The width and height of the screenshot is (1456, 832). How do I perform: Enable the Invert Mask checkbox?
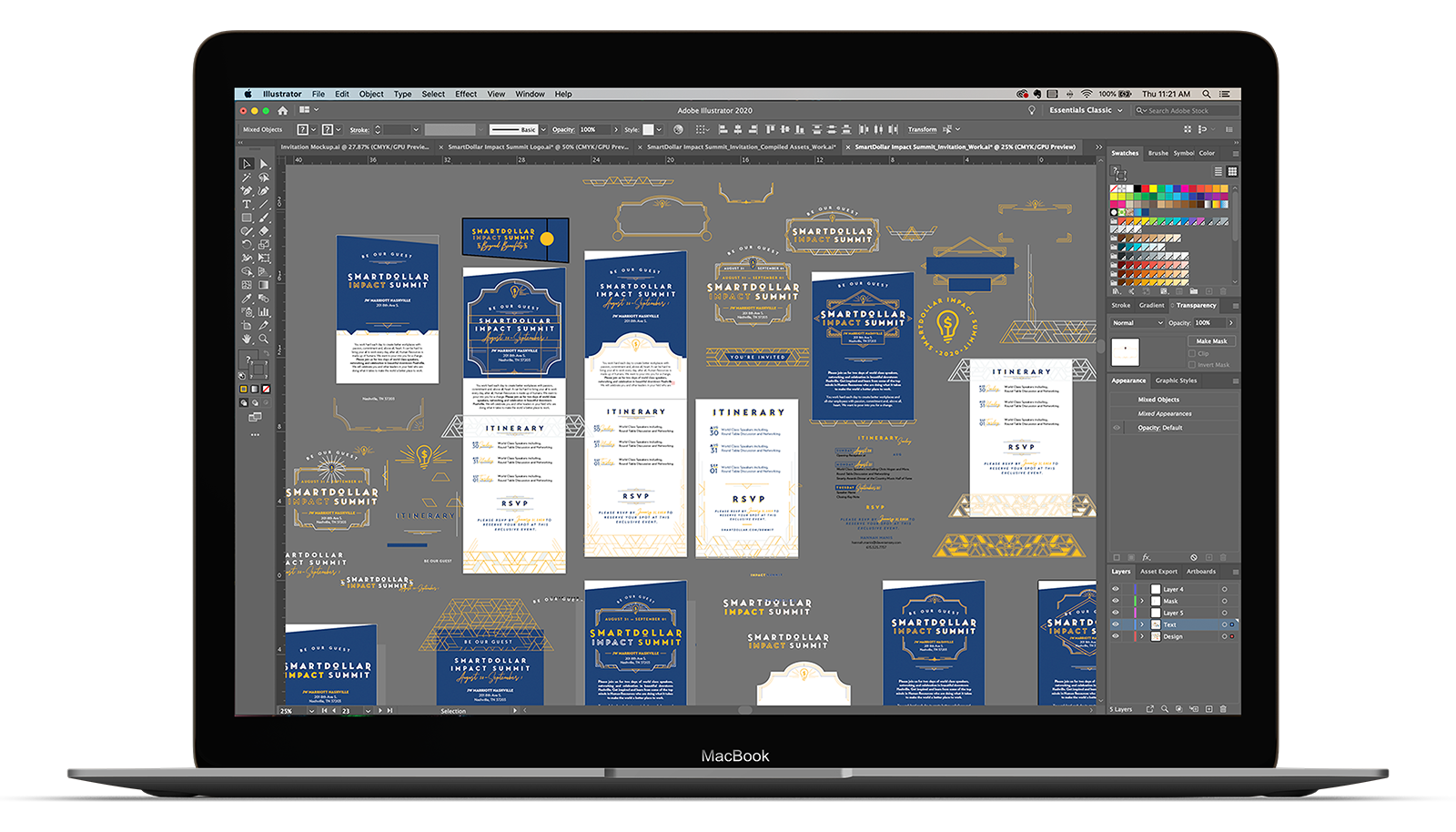coord(1192,365)
